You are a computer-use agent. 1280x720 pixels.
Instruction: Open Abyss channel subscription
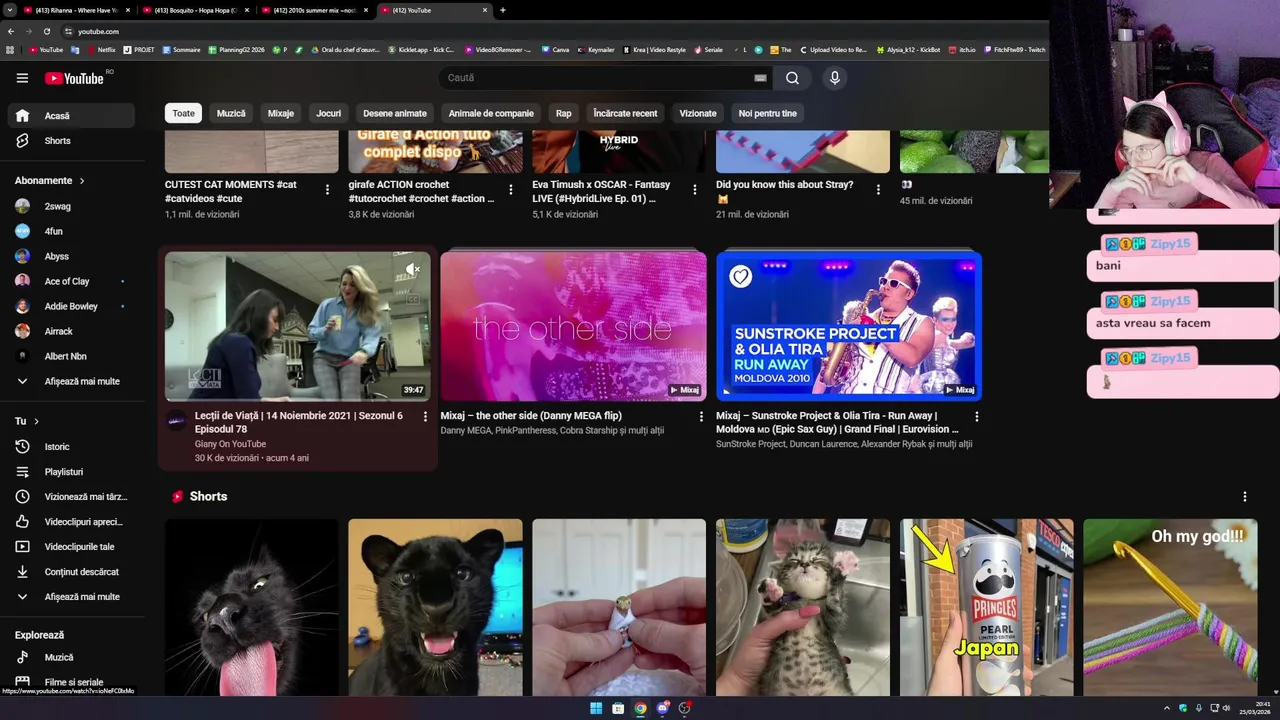click(x=70, y=256)
